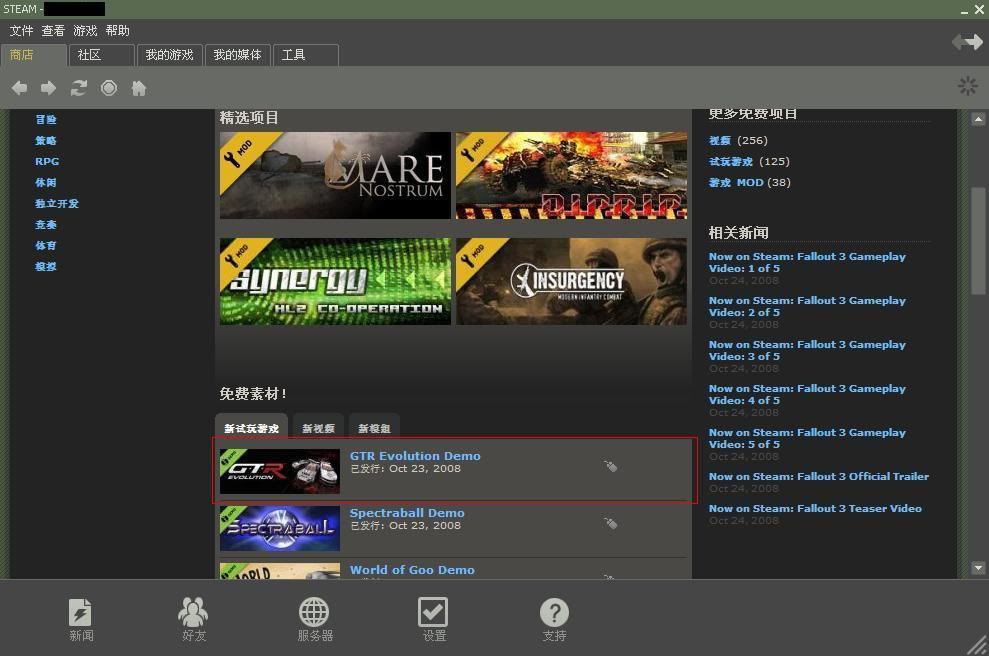
Task: Open Insurgency mod banner
Action: [x=571, y=281]
